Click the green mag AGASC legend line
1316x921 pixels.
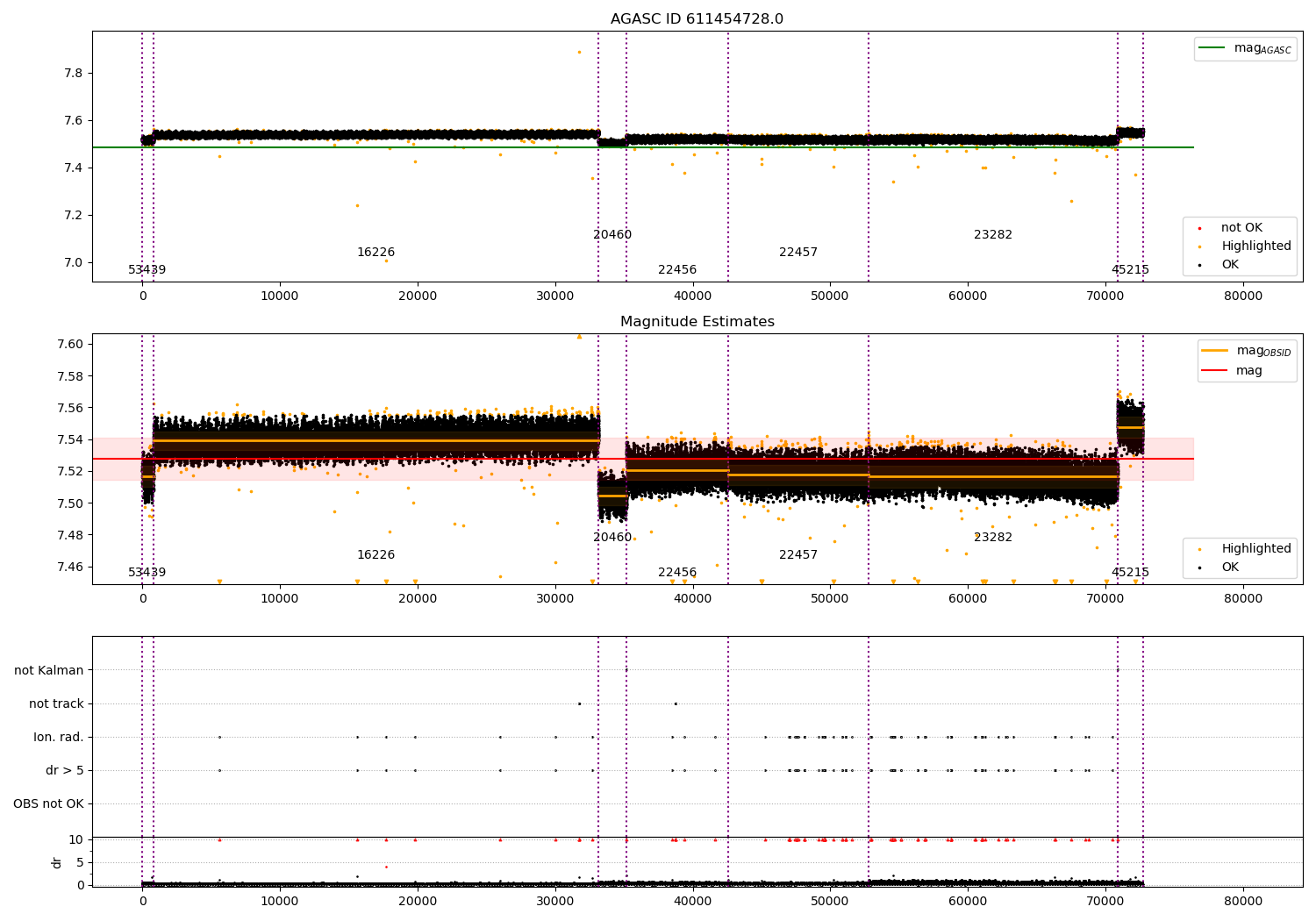(1212, 48)
